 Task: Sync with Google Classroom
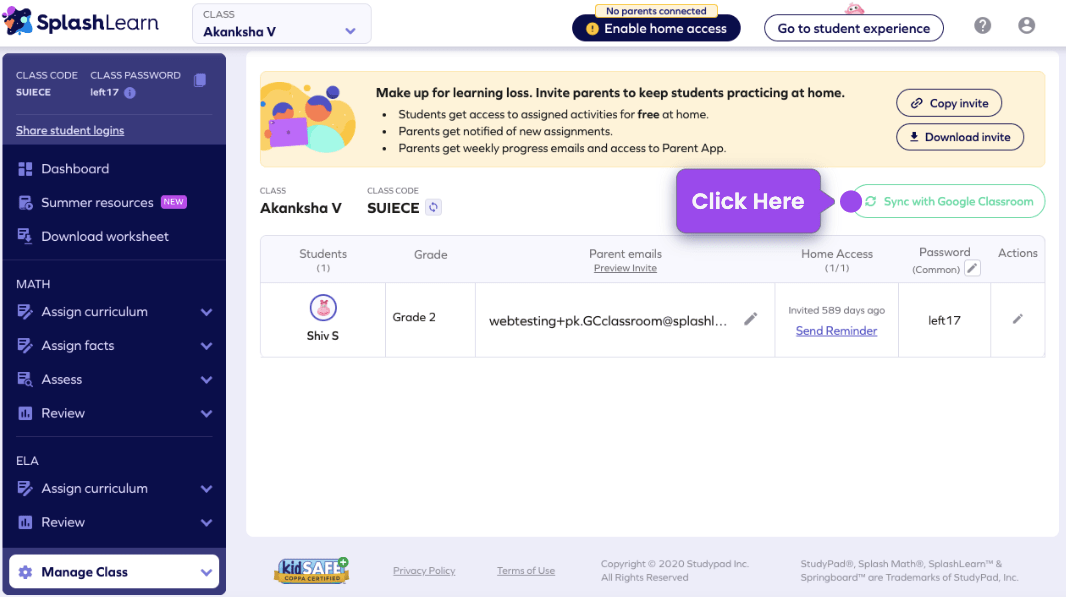[x=950, y=201]
